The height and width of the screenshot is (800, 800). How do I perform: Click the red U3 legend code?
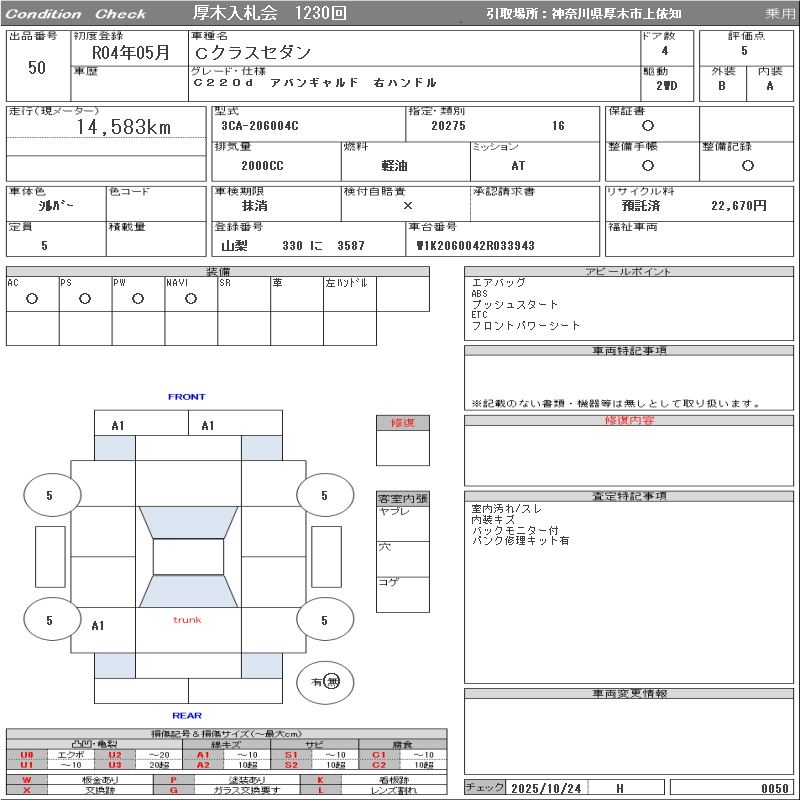(x=115, y=765)
